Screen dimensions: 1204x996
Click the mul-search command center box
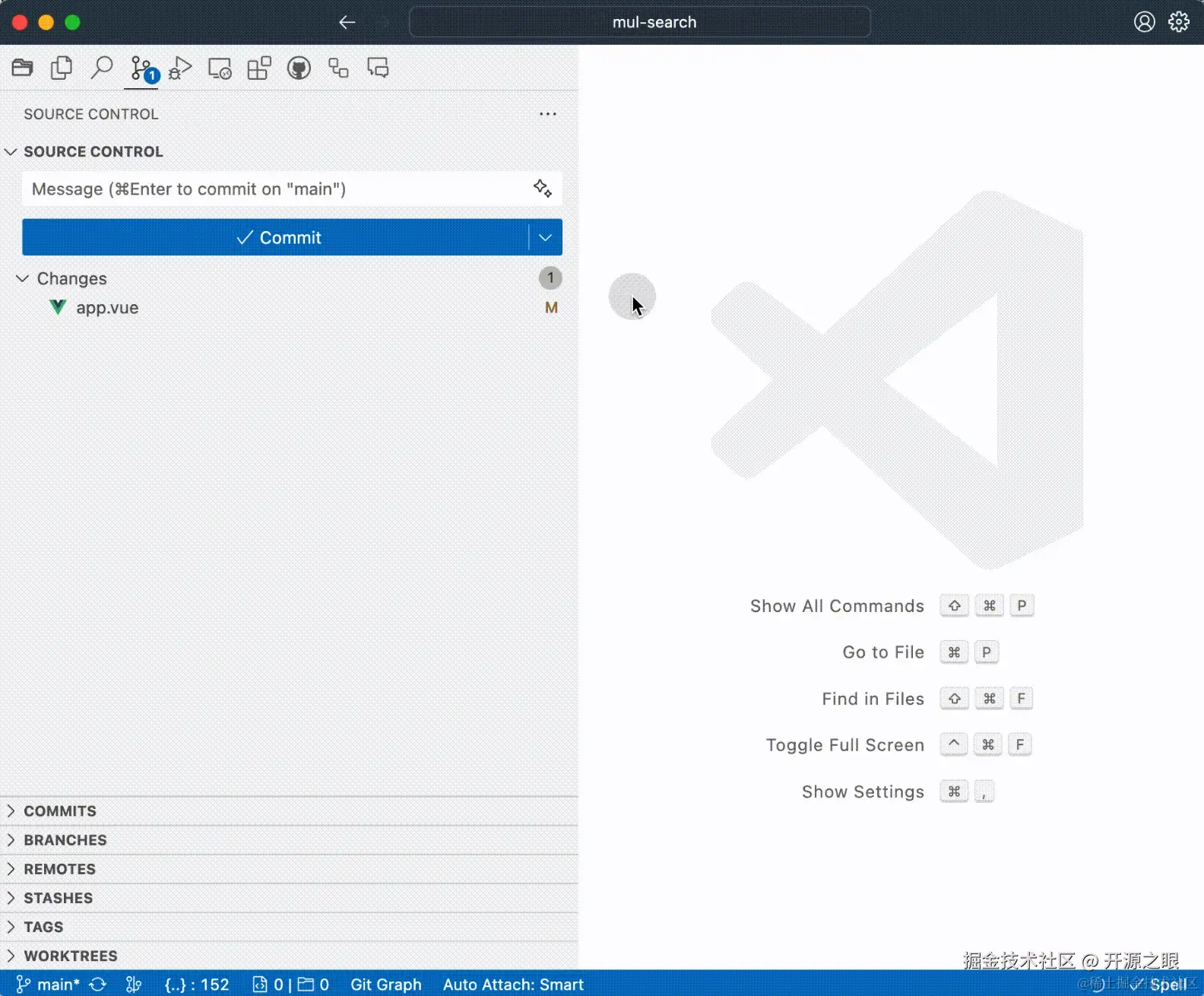(x=640, y=22)
